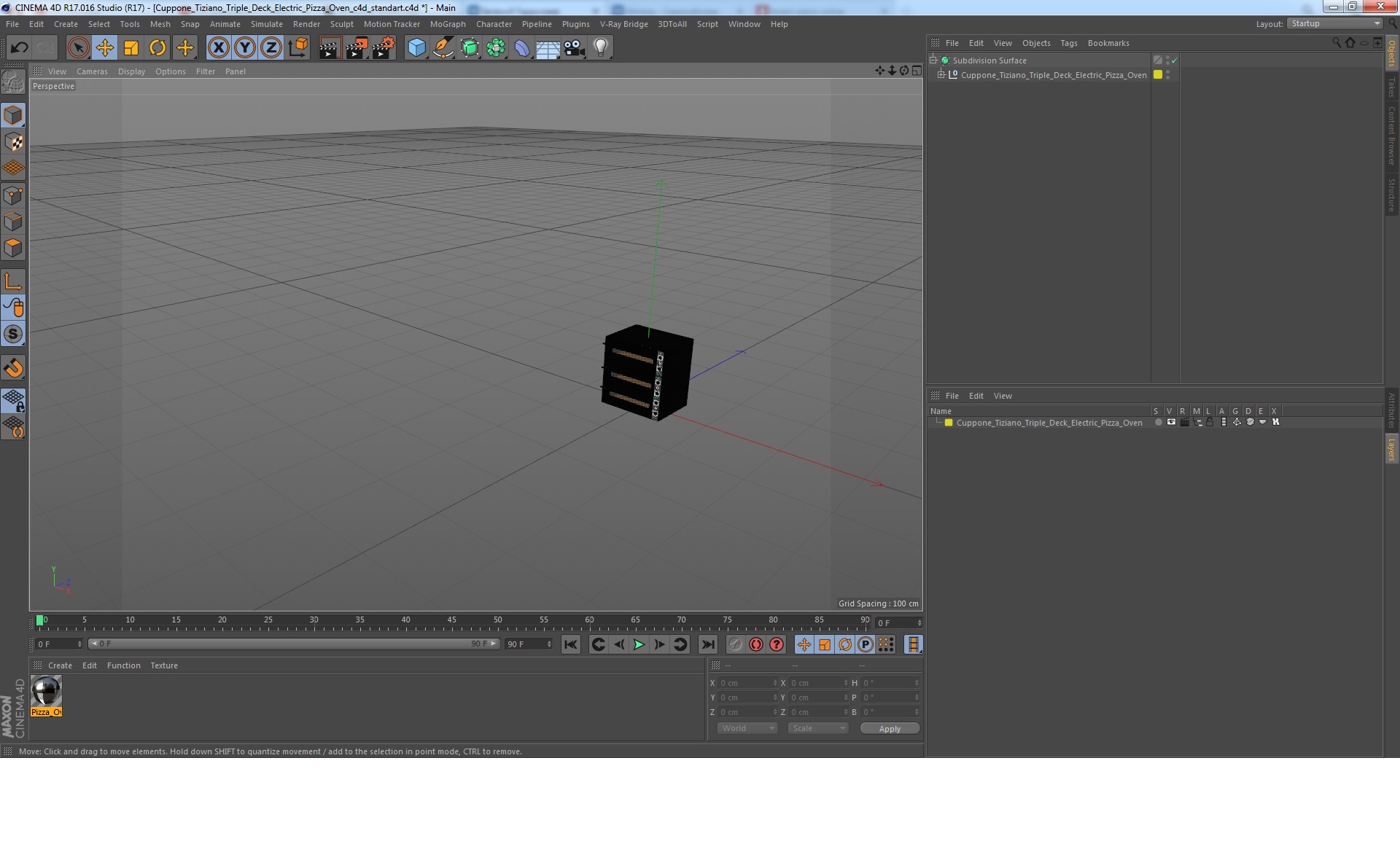The height and width of the screenshot is (844, 1400).
Task: Open the Layout Startup dropdown
Action: [x=1335, y=24]
